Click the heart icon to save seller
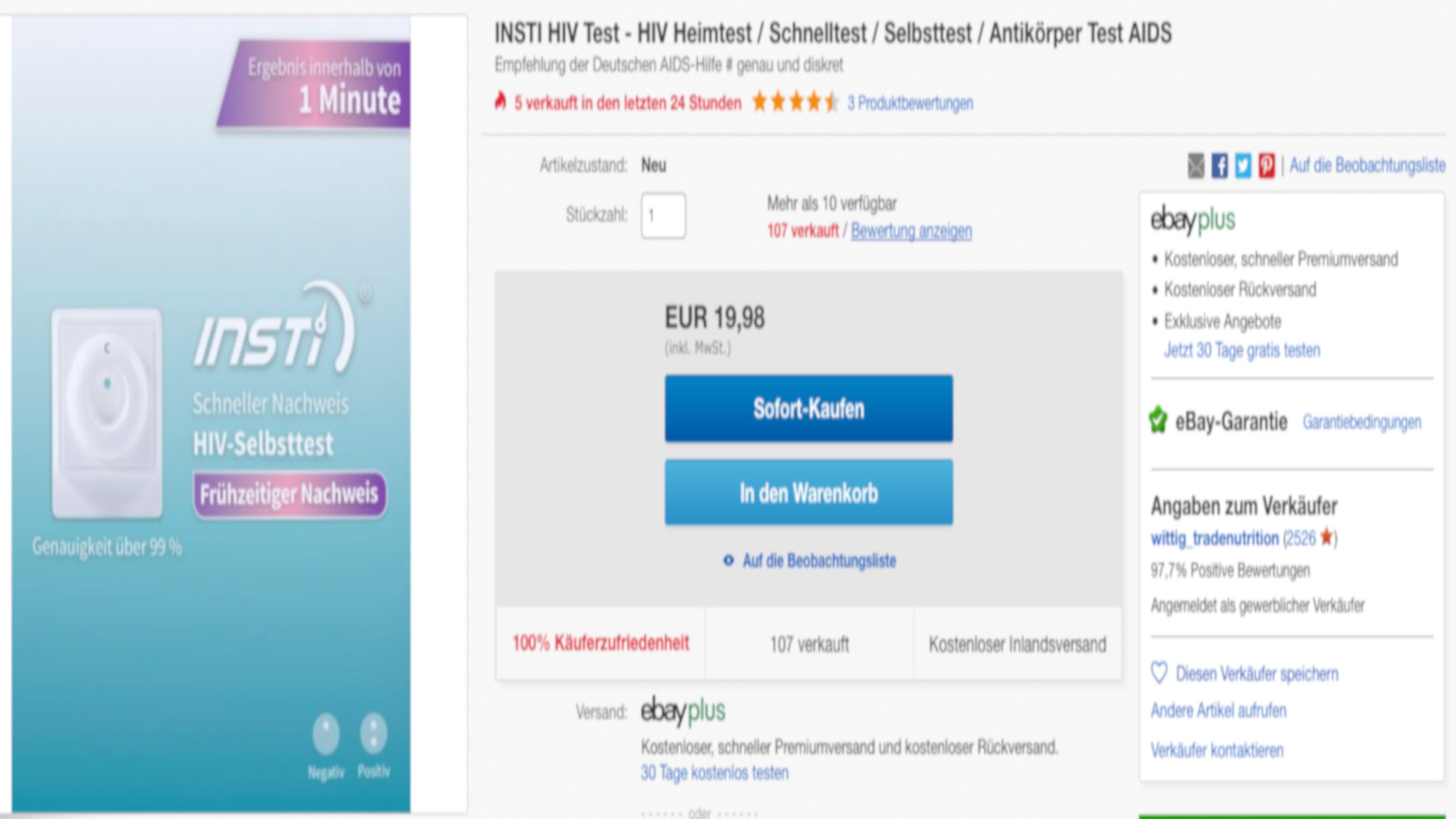 1159,673
